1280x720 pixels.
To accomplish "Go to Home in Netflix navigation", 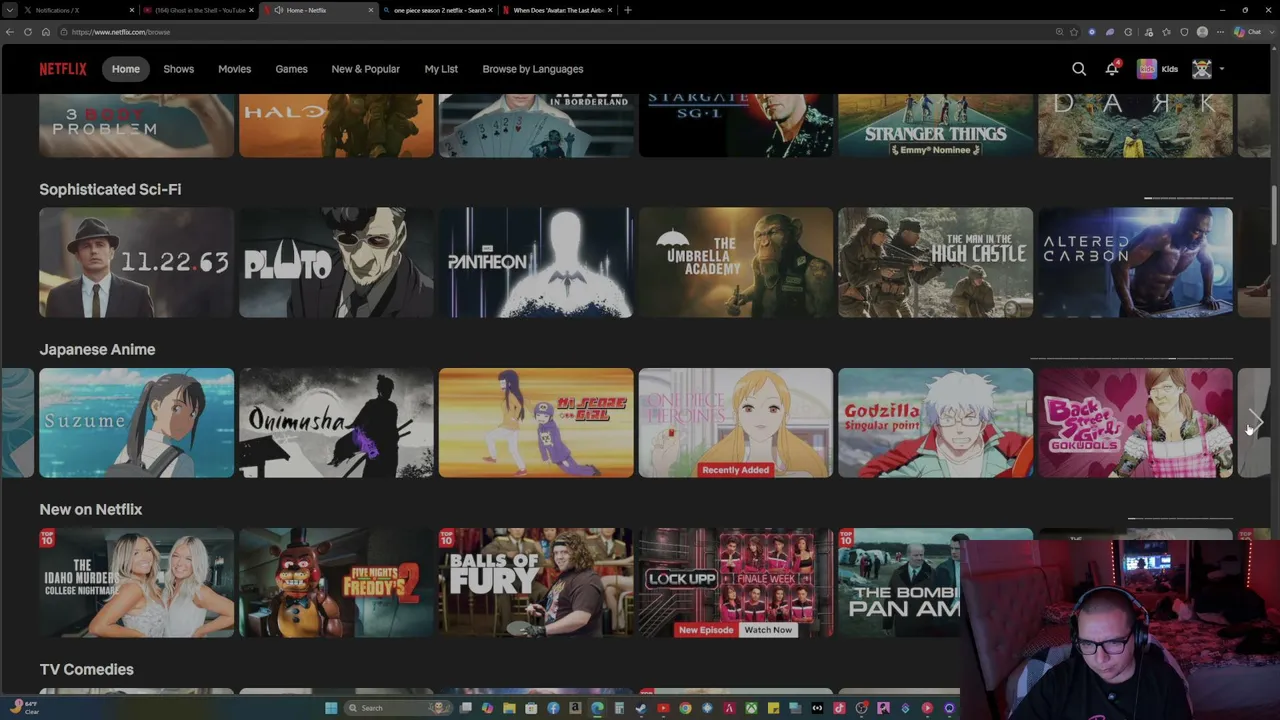I will (x=126, y=69).
